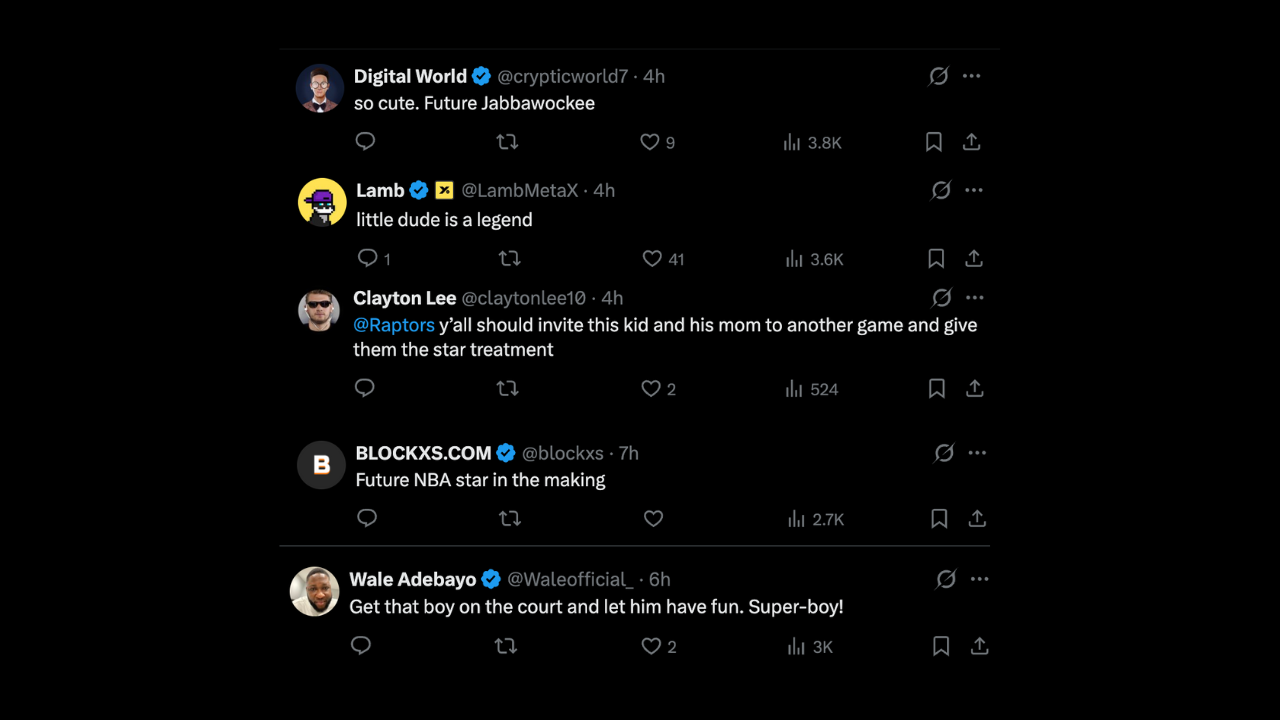
Task: Click the reply bubble under Wale Adebayo's post
Action: click(360, 646)
